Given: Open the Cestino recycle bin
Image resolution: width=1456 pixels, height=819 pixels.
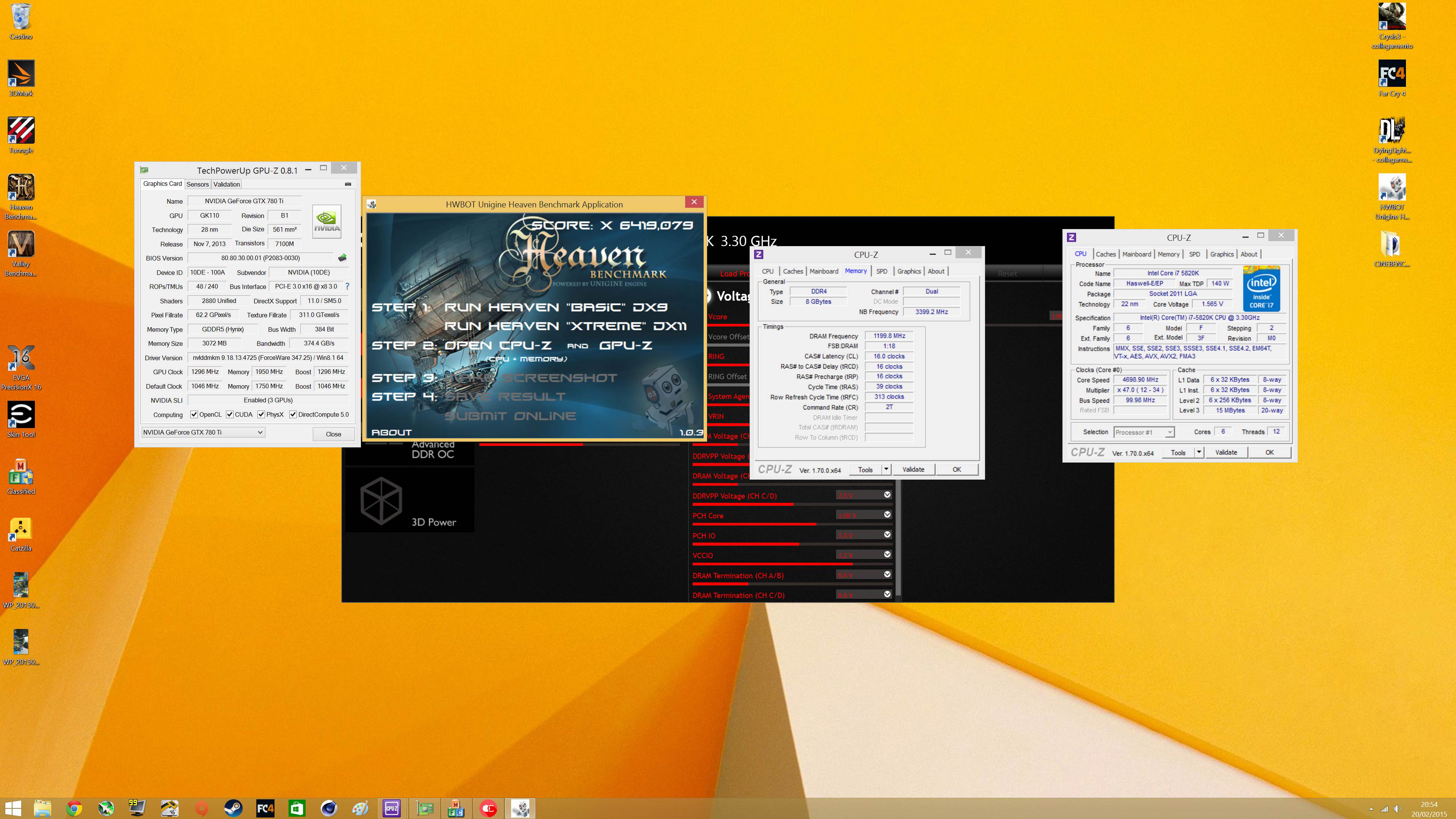Looking at the screenshot, I should (x=21, y=22).
